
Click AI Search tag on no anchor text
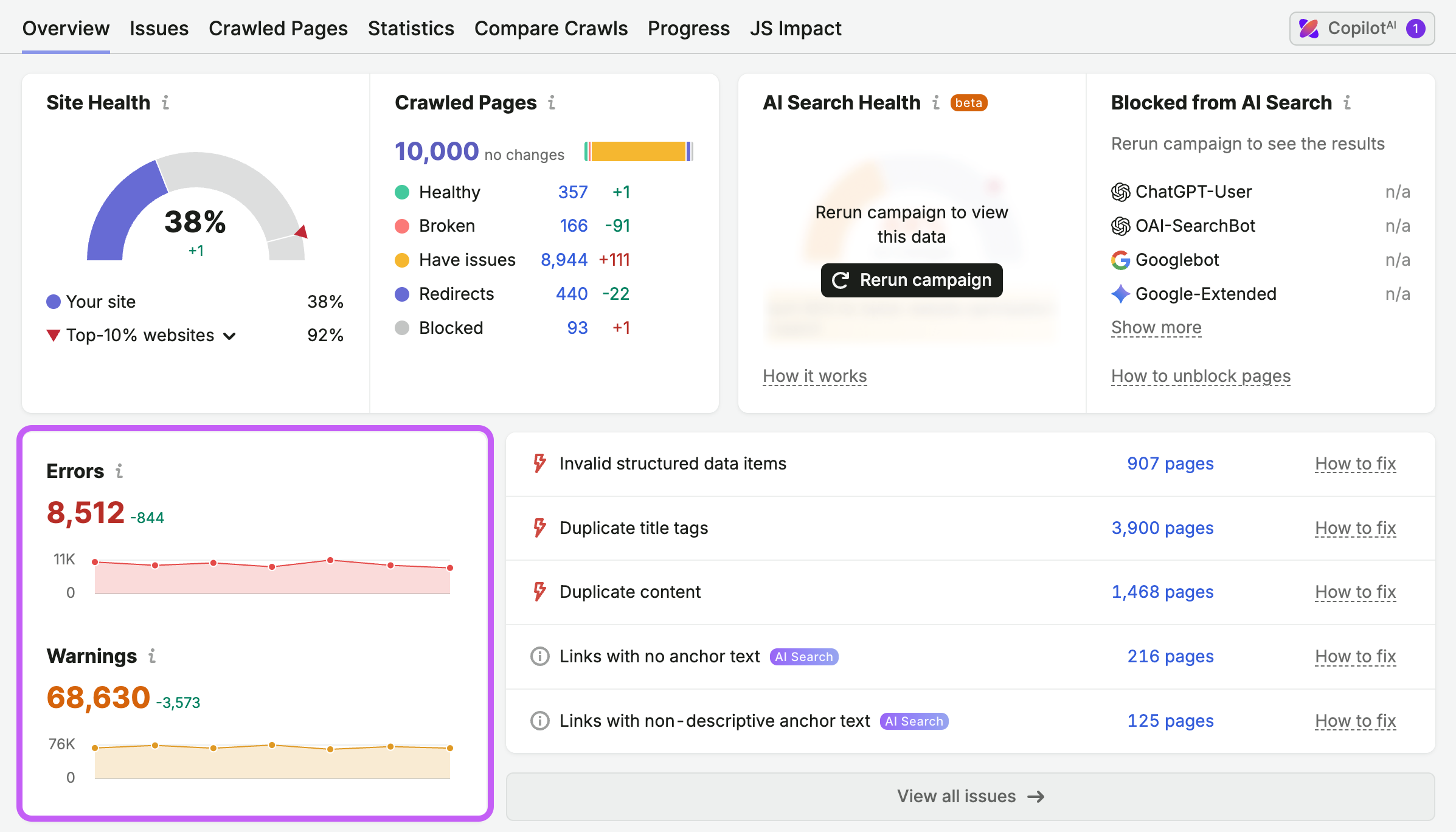click(804, 657)
